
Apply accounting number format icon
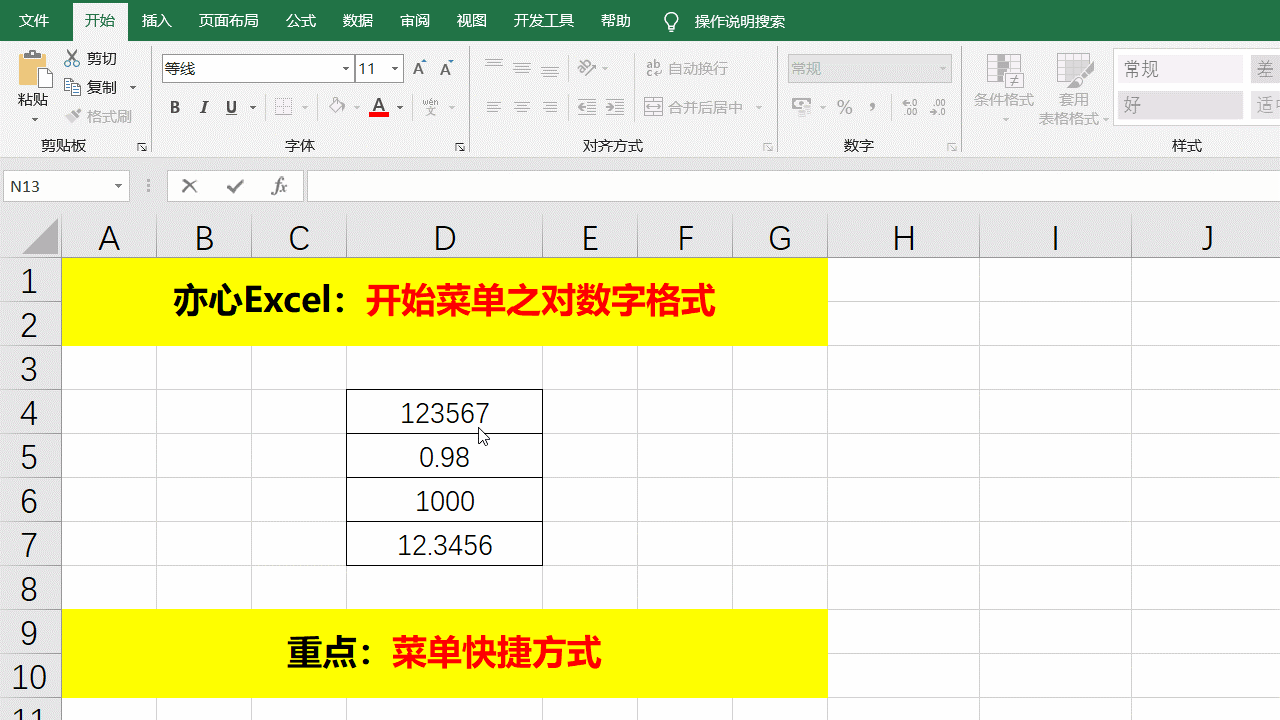(x=801, y=107)
